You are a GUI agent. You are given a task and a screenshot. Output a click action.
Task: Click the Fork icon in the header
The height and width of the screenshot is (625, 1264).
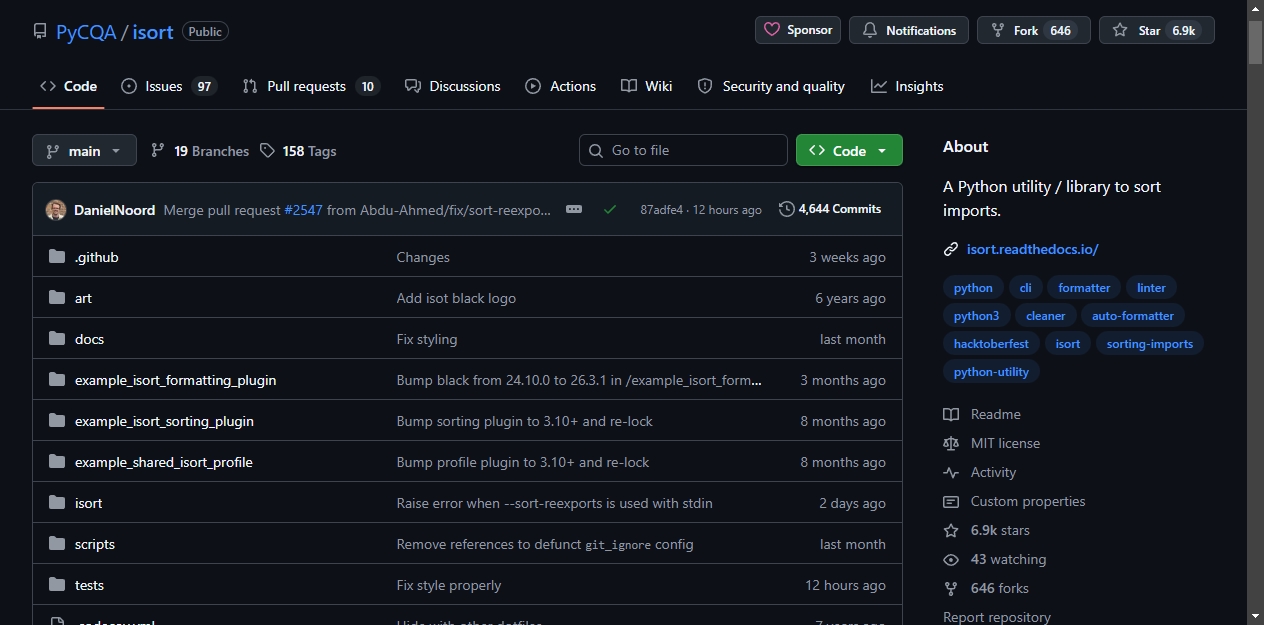coord(997,30)
